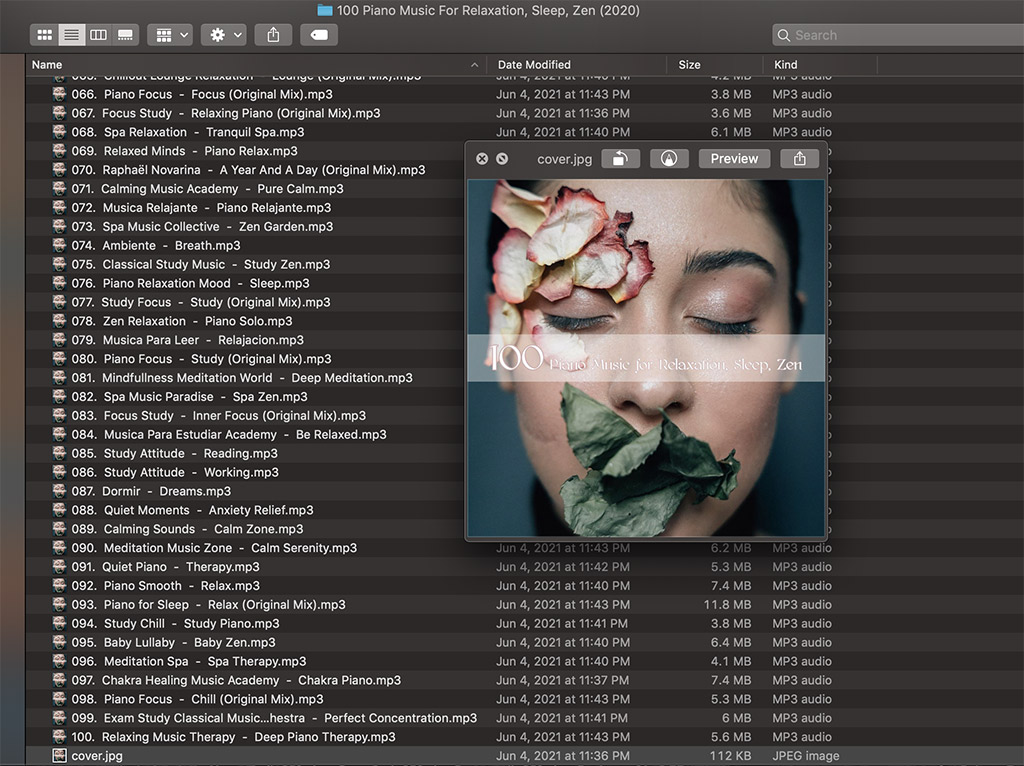Click the Search field

(x=898, y=35)
